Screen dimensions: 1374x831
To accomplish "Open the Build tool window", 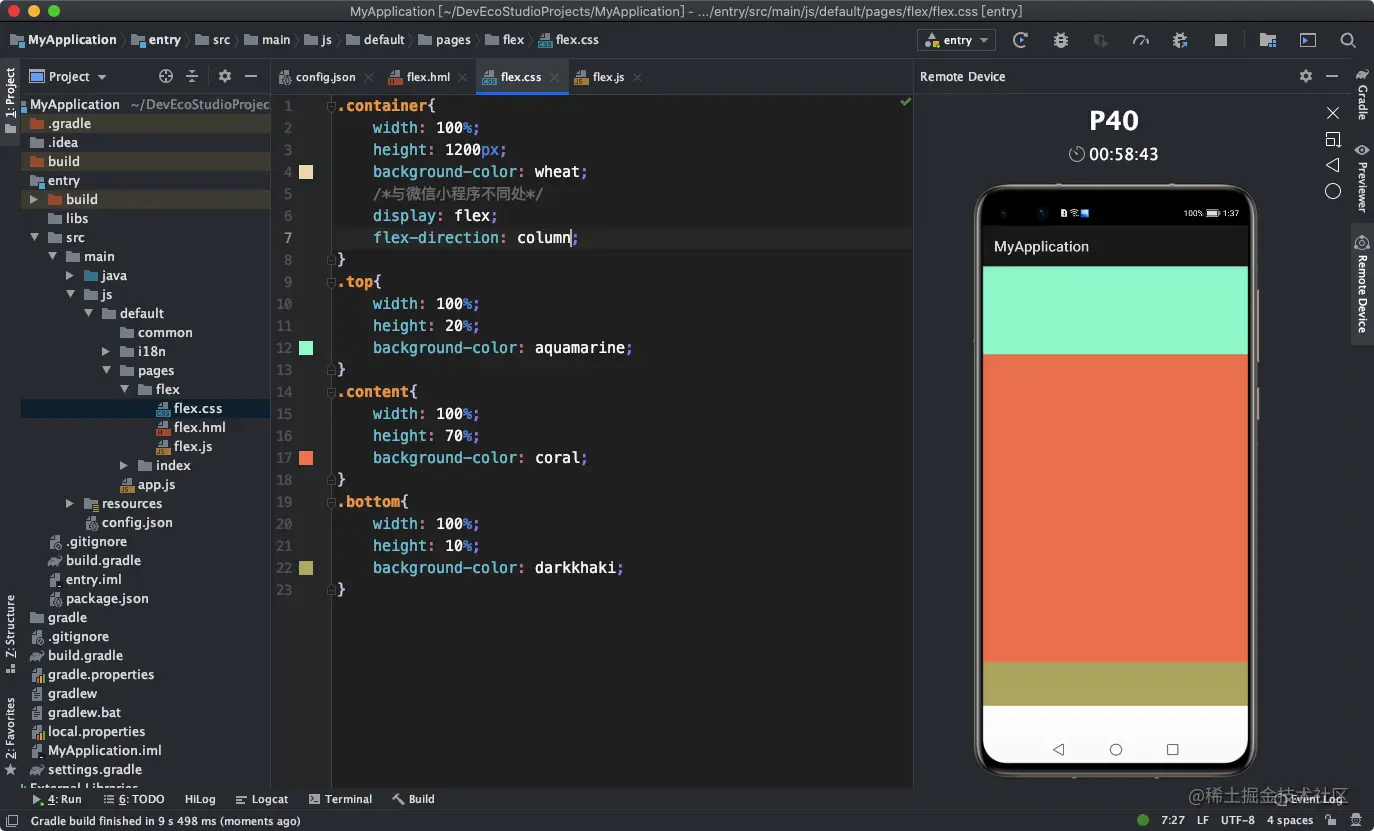I will pyautogui.click(x=413, y=799).
